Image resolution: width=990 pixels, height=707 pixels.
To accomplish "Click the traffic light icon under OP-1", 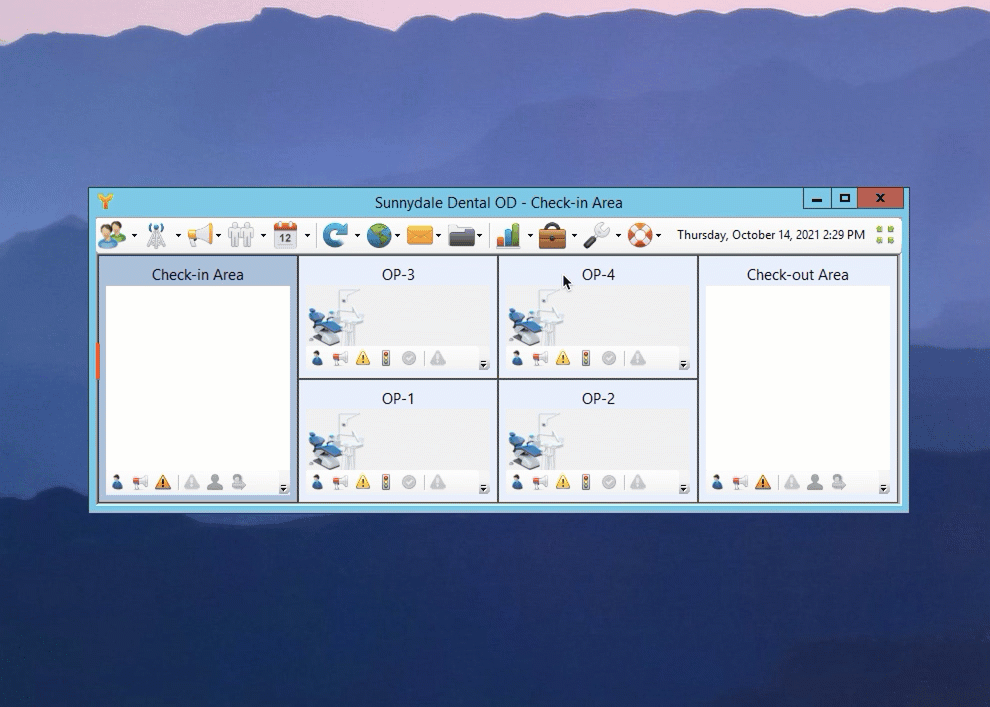I will coord(386,482).
